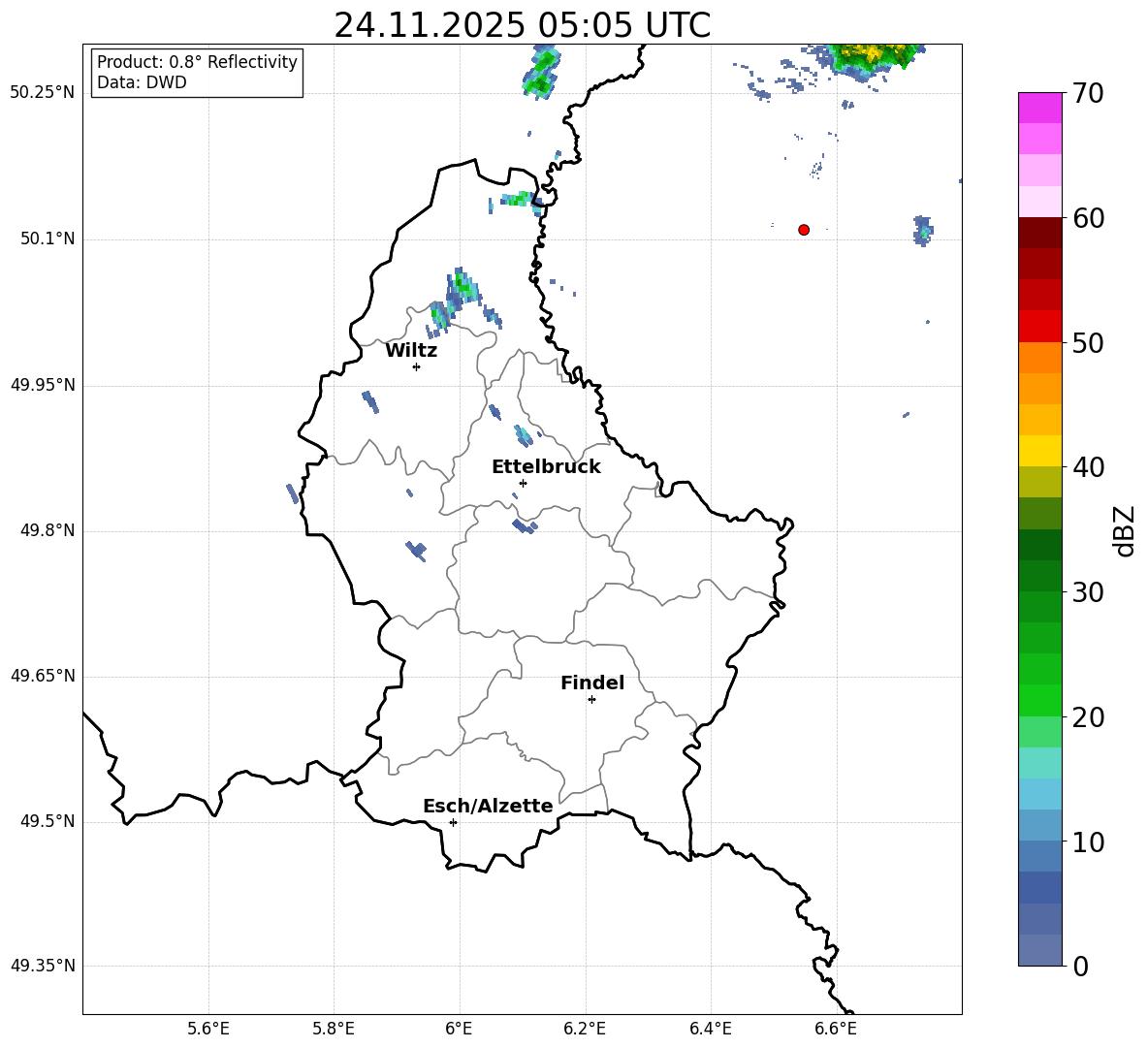Click the 6.2°E longitude label

(585, 1029)
